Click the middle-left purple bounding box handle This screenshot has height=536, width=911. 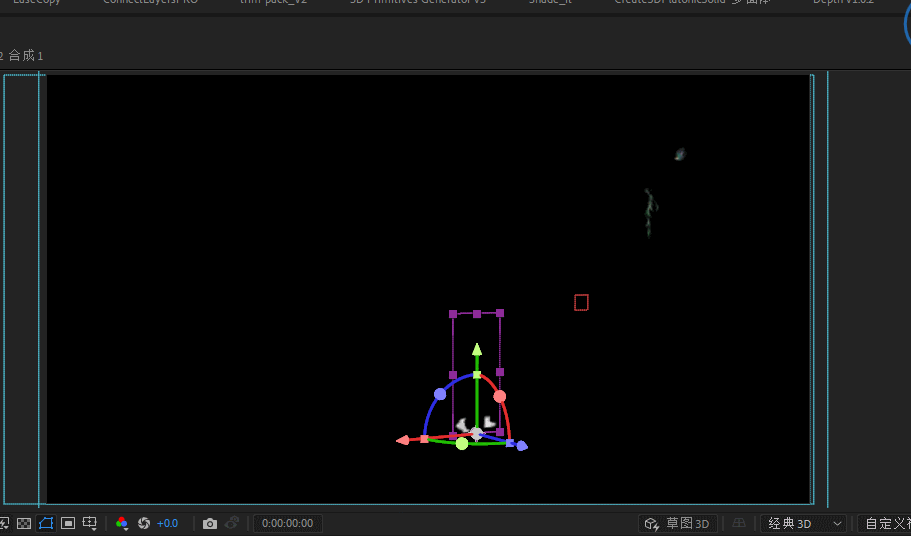pyautogui.click(x=453, y=375)
